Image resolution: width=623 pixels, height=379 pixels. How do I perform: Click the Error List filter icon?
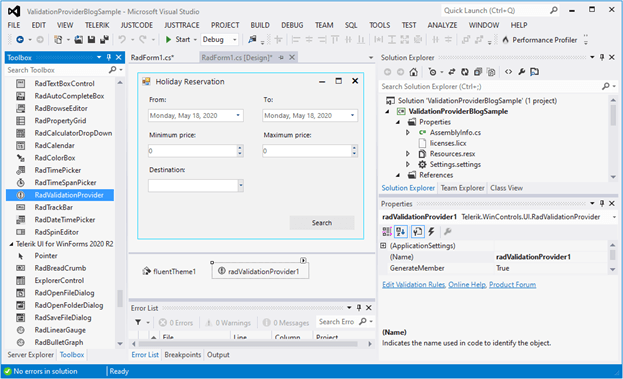(x=138, y=322)
